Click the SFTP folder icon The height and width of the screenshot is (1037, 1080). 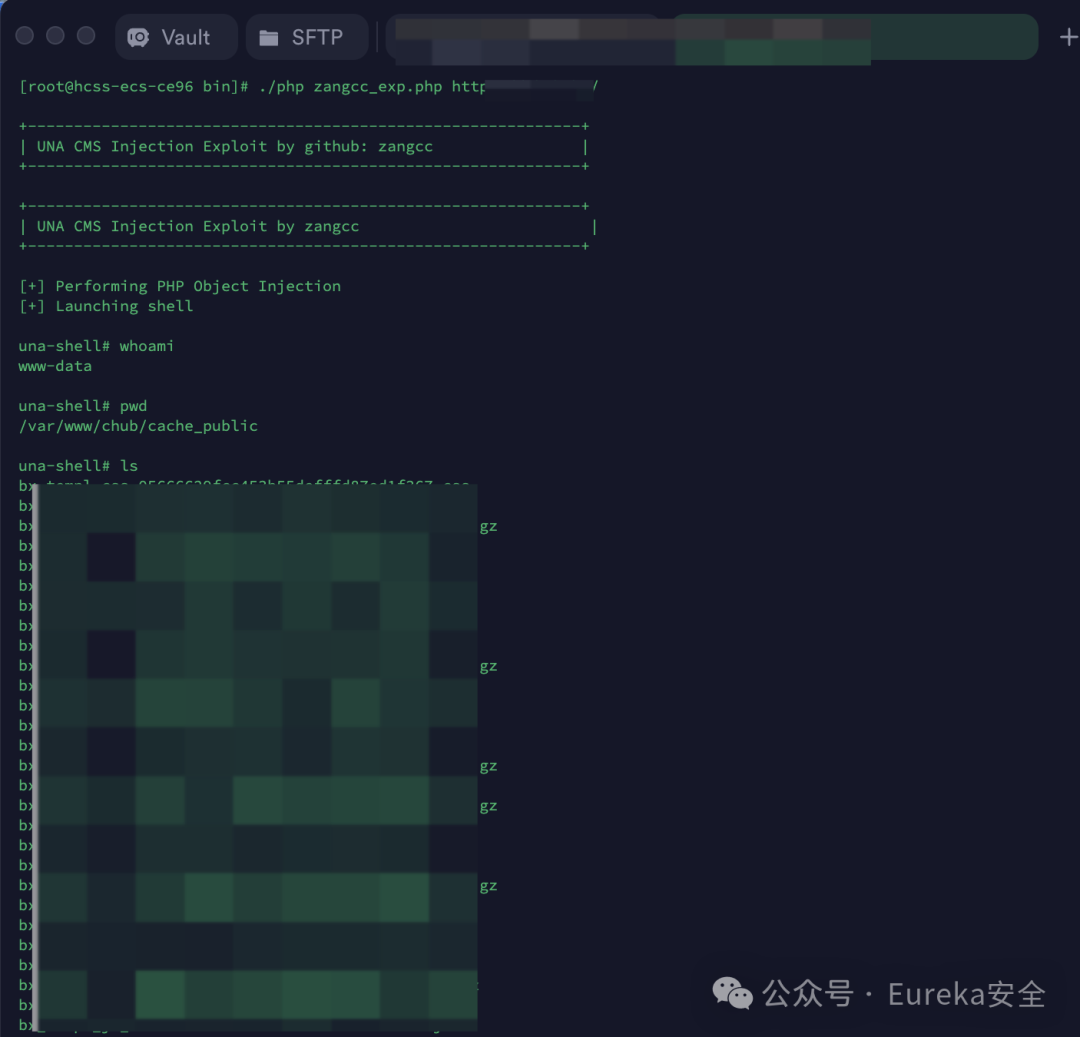click(x=269, y=38)
